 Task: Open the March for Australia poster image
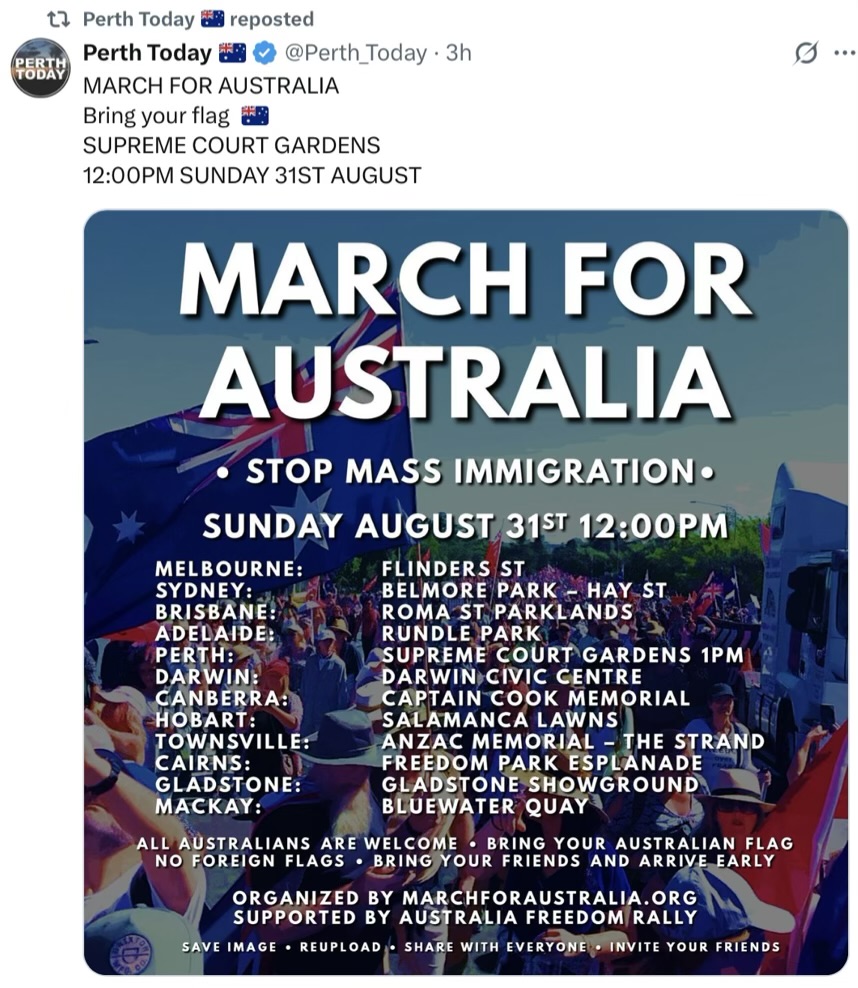(x=466, y=592)
